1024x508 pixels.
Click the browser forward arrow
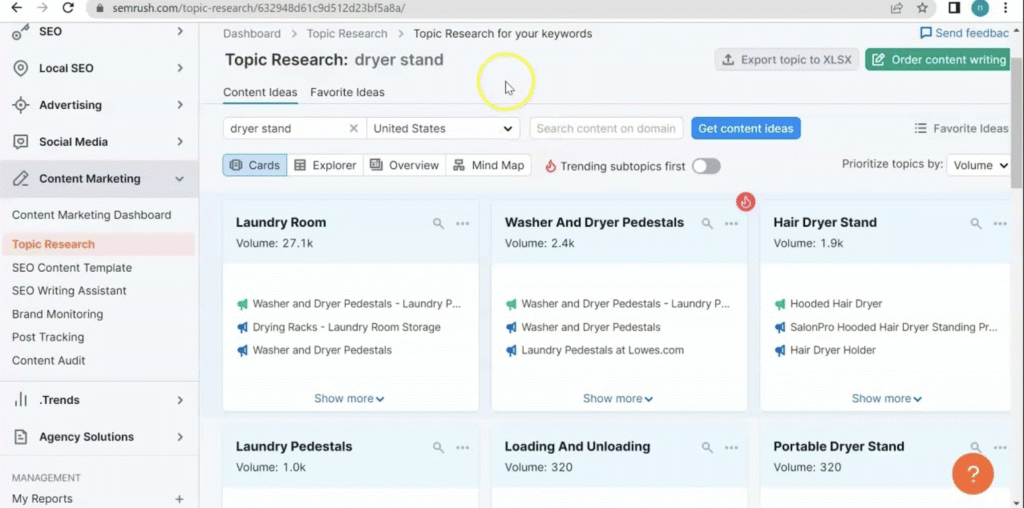42,8
